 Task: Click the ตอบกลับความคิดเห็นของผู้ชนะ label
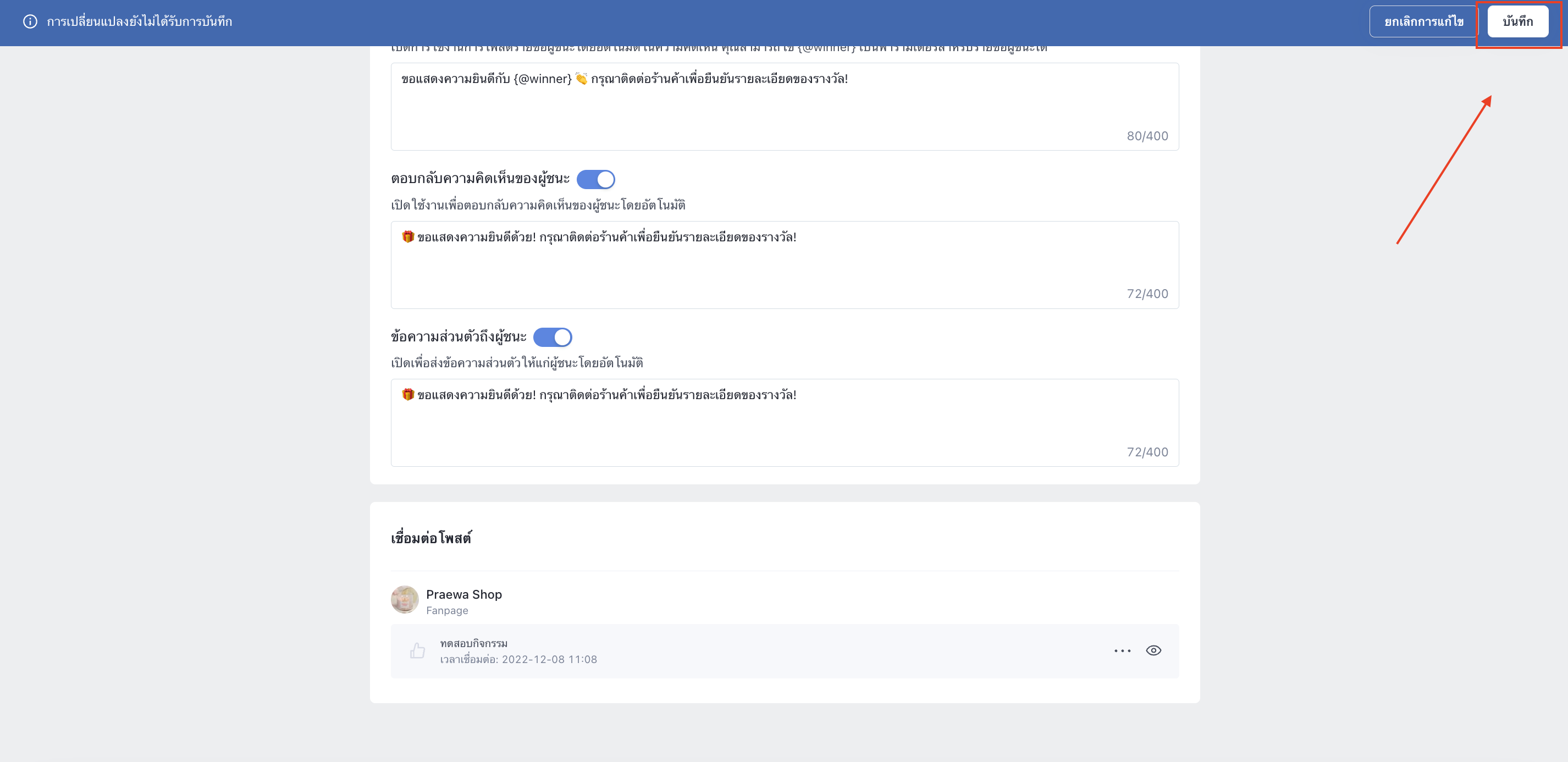(x=481, y=179)
